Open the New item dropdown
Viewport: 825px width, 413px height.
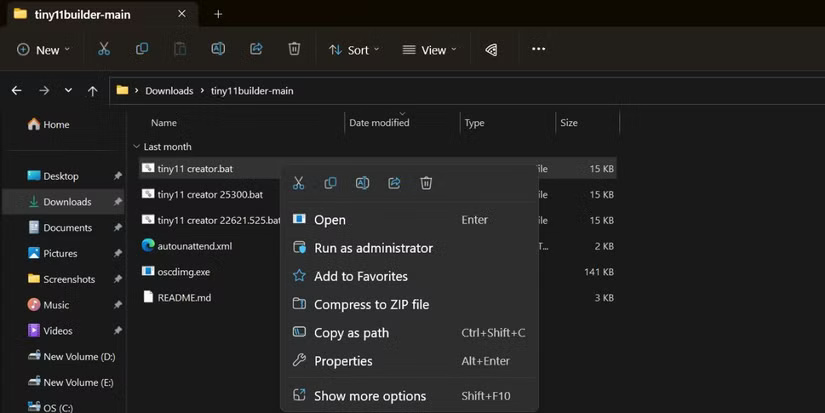point(43,49)
